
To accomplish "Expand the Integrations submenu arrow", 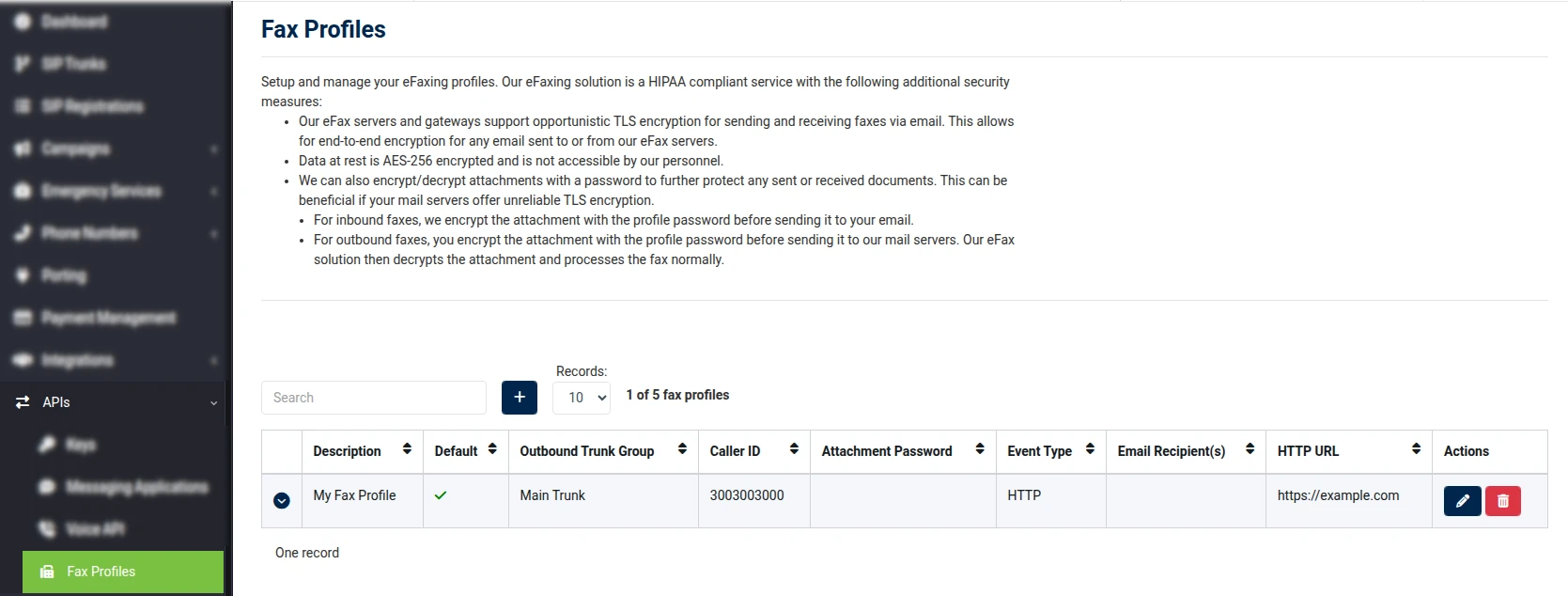I will (x=214, y=360).
